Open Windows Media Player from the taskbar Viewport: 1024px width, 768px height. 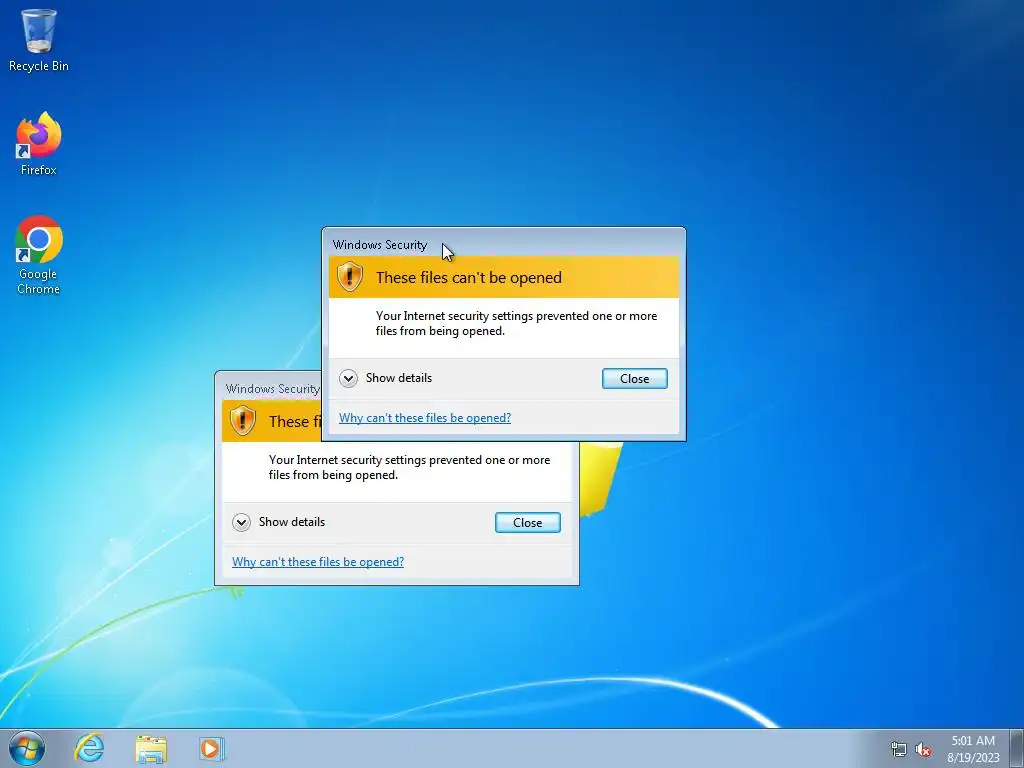(211, 748)
